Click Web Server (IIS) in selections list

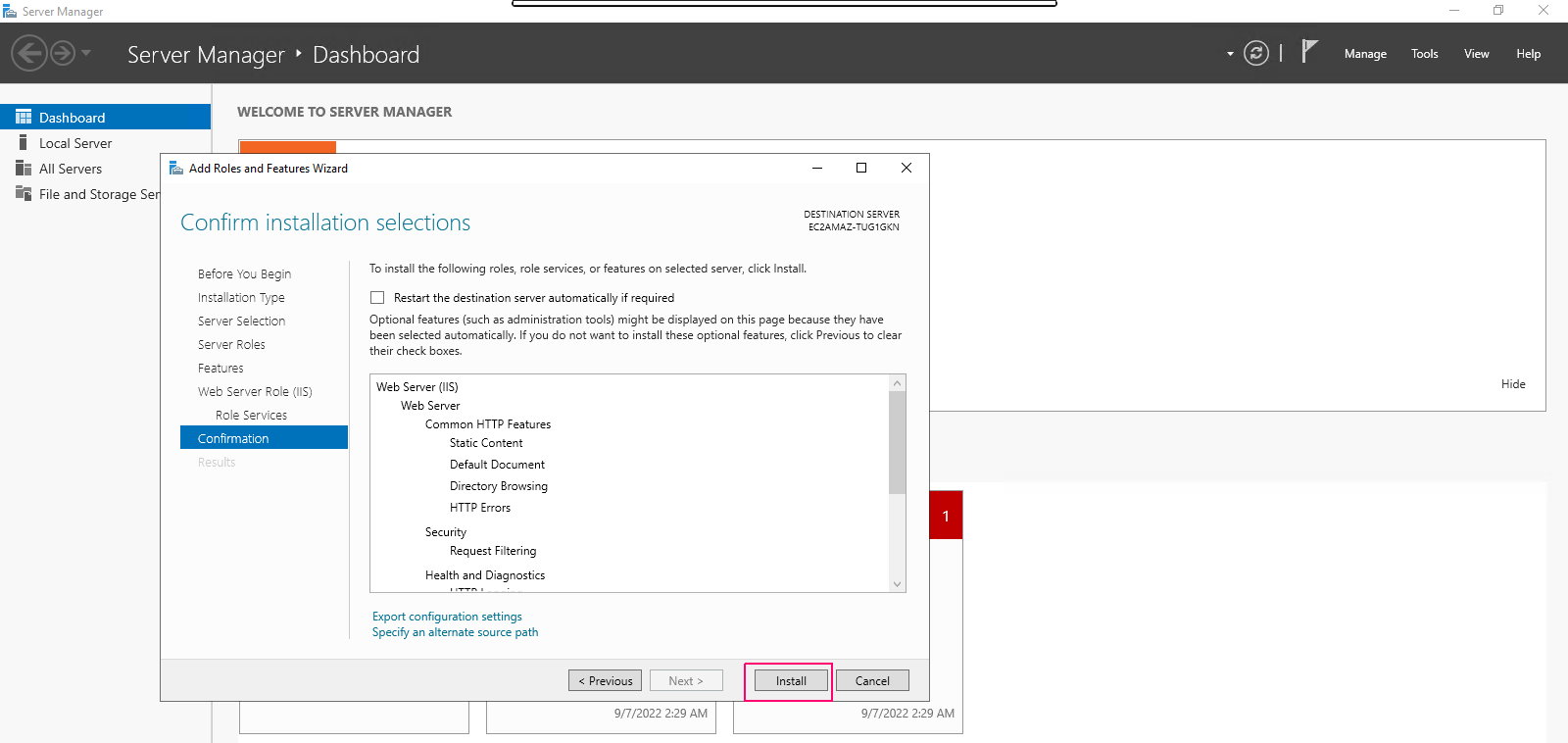tap(417, 387)
